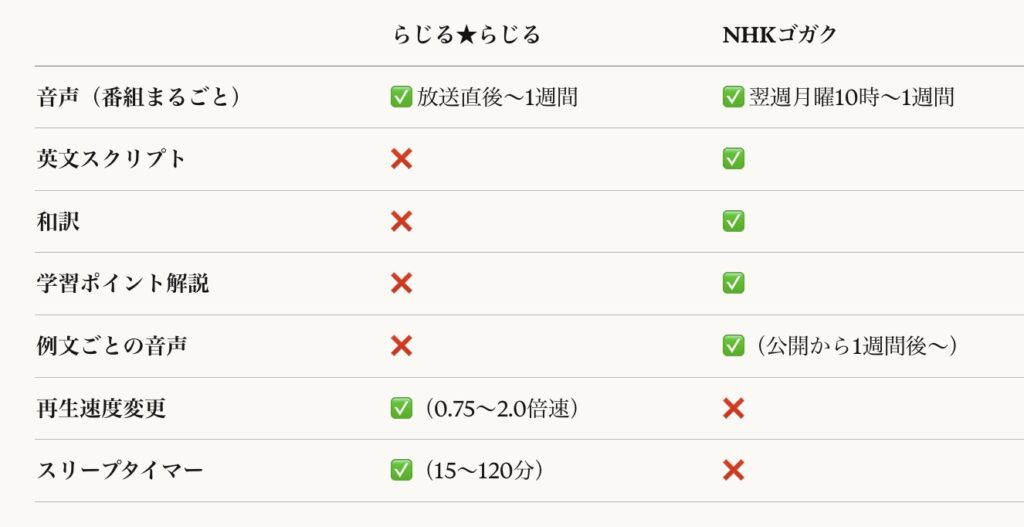Click the 例文ごとの音声 row label
Image resolution: width=1024 pixels, height=527 pixels.
pyautogui.click(x=112, y=346)
